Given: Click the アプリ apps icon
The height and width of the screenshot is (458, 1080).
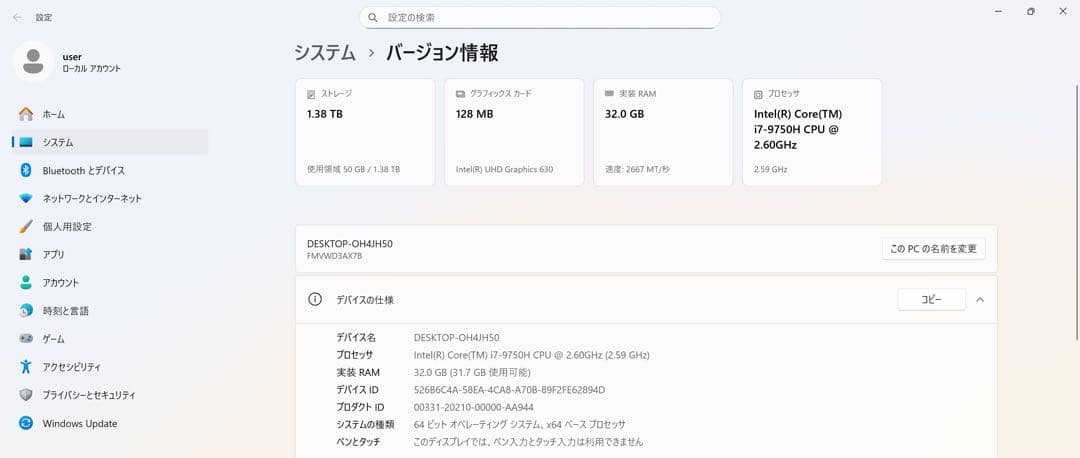Looking at the screenshot, I should pos(26,255).
